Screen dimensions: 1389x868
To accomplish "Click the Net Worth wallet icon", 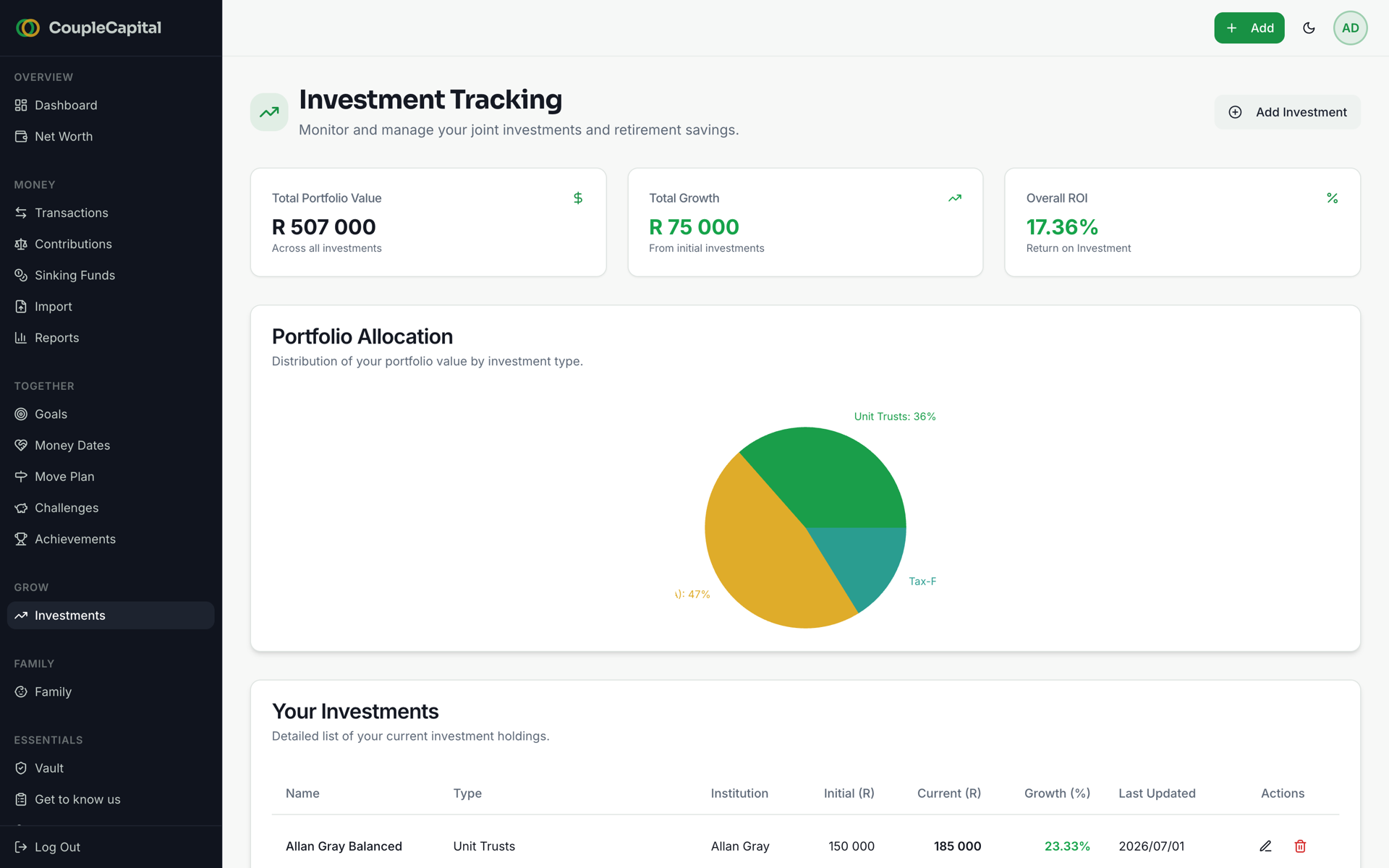I will pos(21,137).
